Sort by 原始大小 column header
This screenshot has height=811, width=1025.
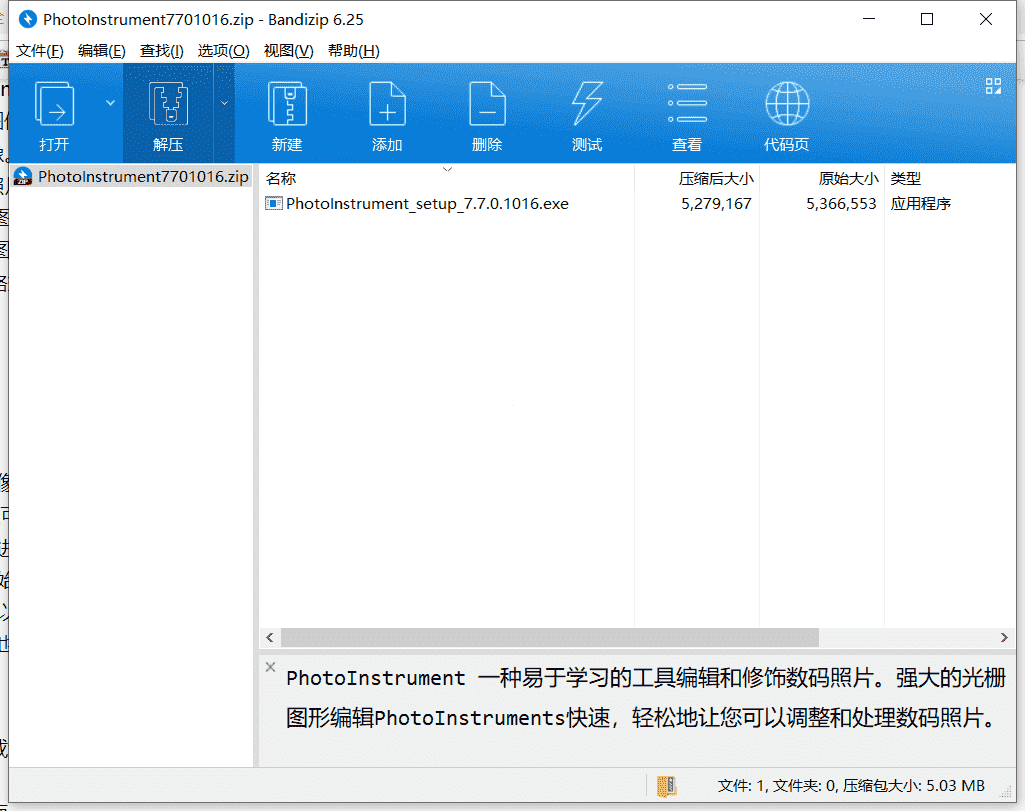[848, 178]
